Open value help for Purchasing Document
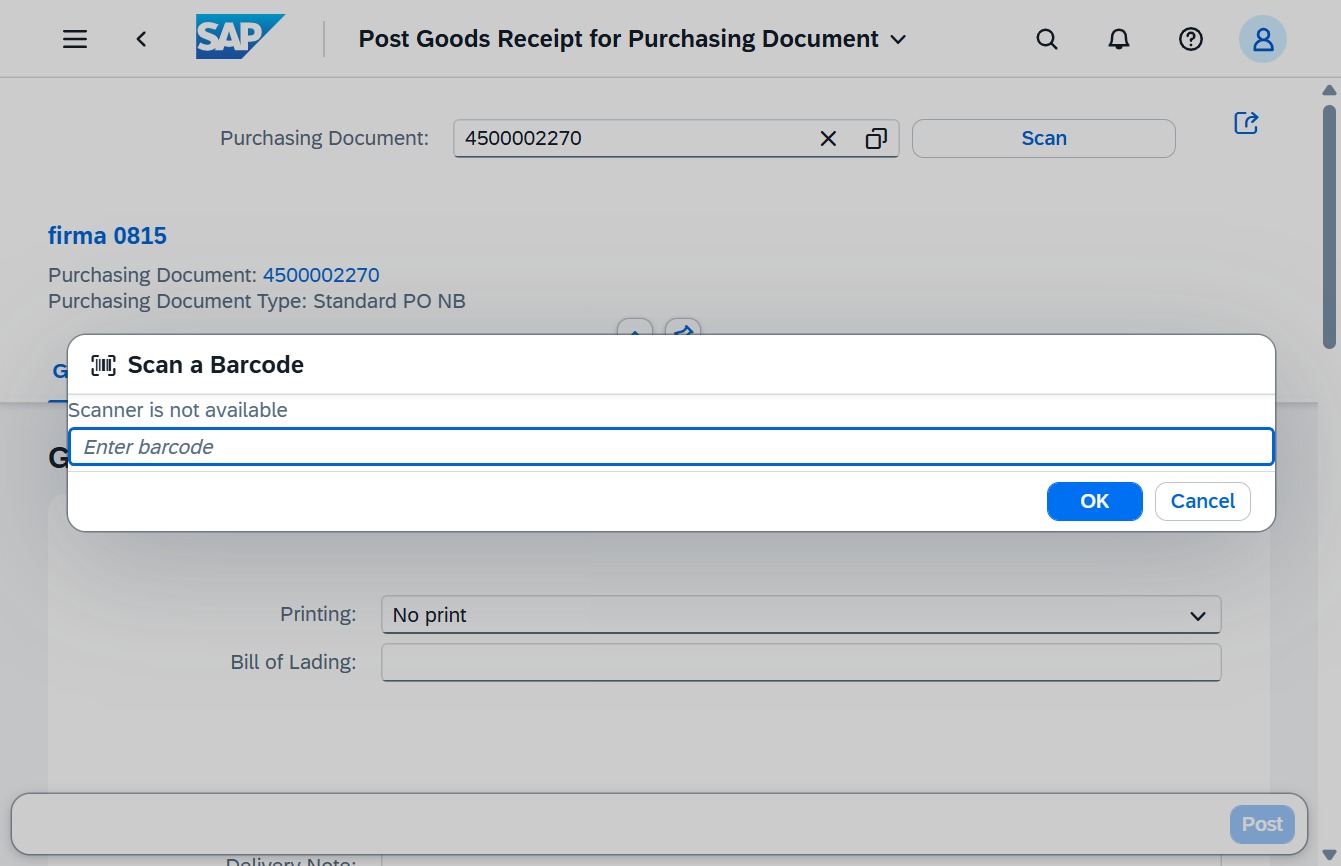Viewport: 1341px width, 866px height. tap(876, 139)
